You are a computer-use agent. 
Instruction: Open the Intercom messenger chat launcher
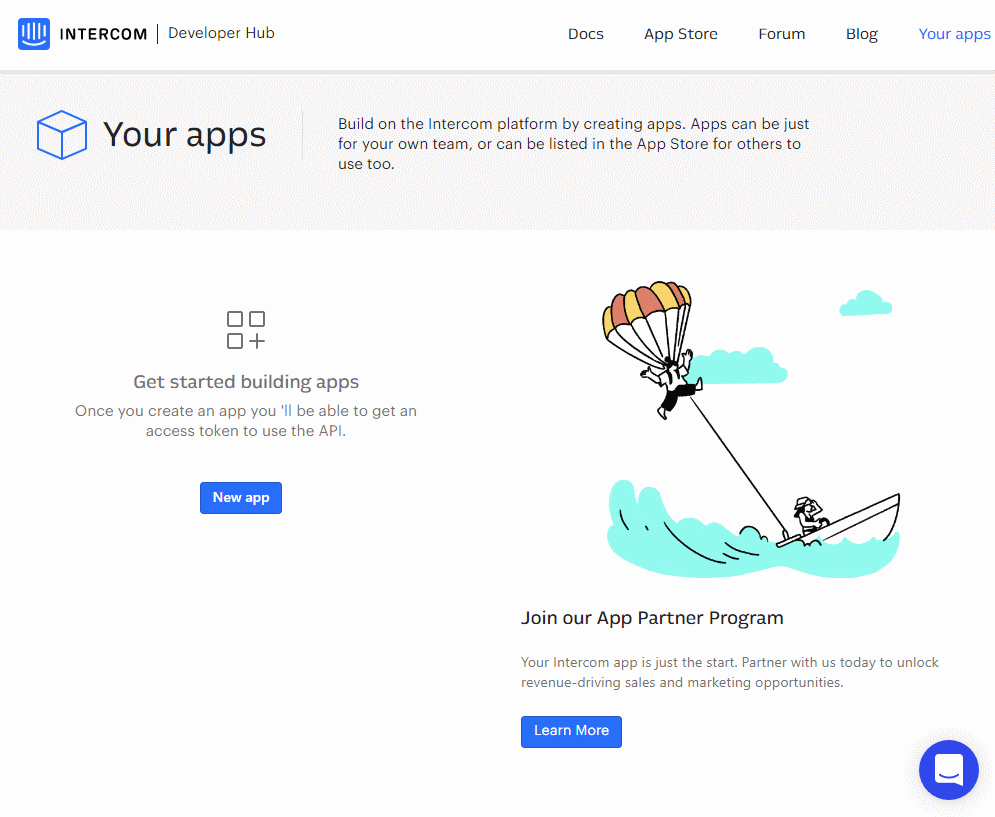click(x=948, y=769)
